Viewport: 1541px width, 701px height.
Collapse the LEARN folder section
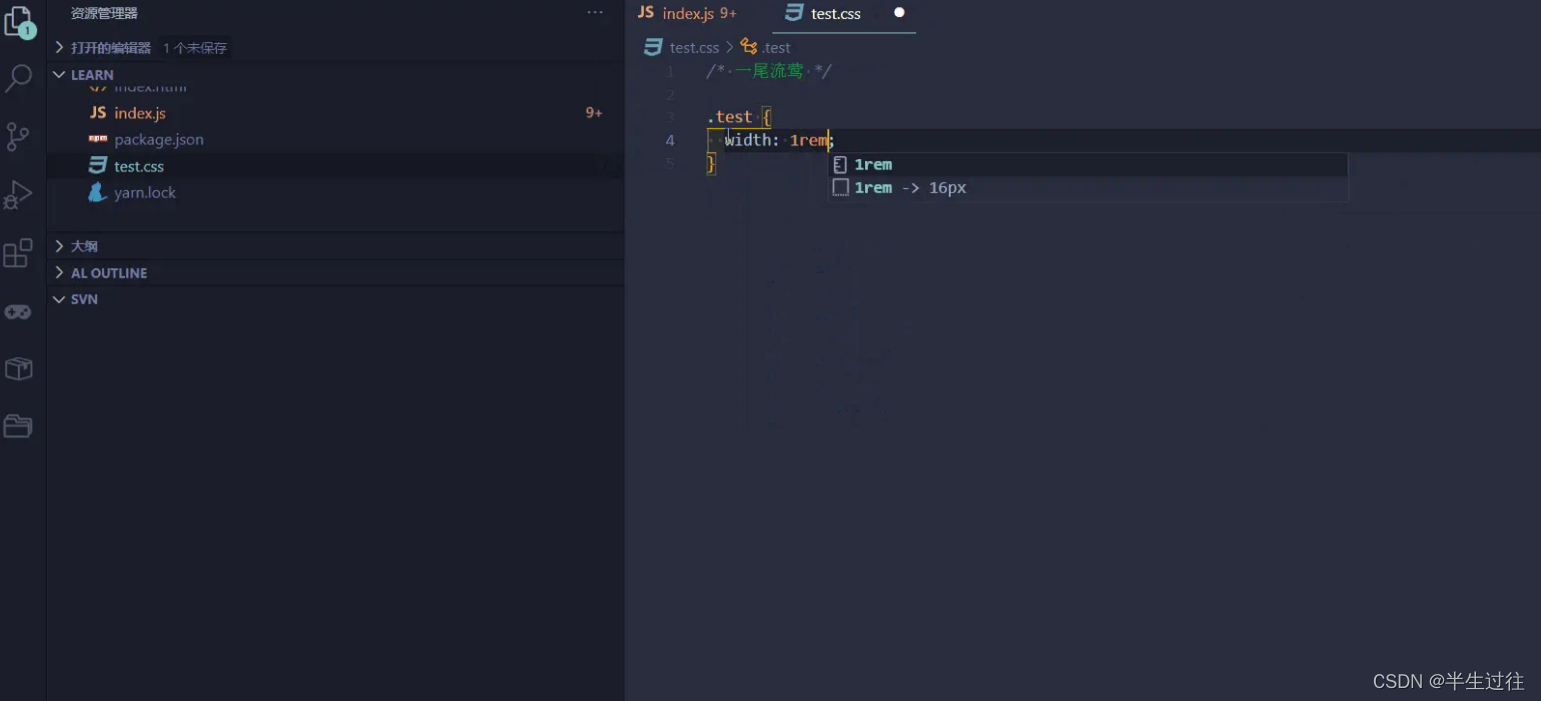tap(334, 74)
